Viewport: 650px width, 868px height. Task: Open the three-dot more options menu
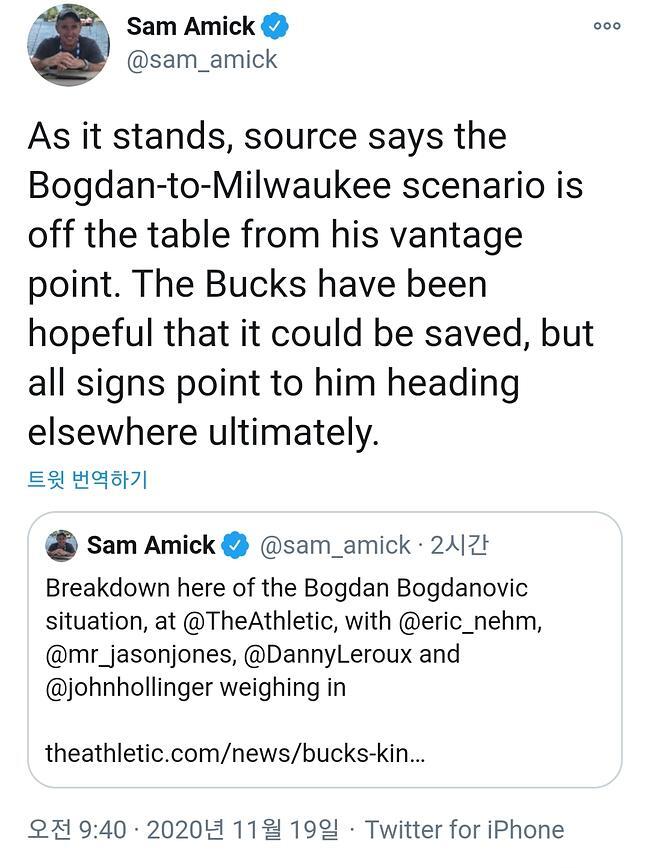coord(606,26)
